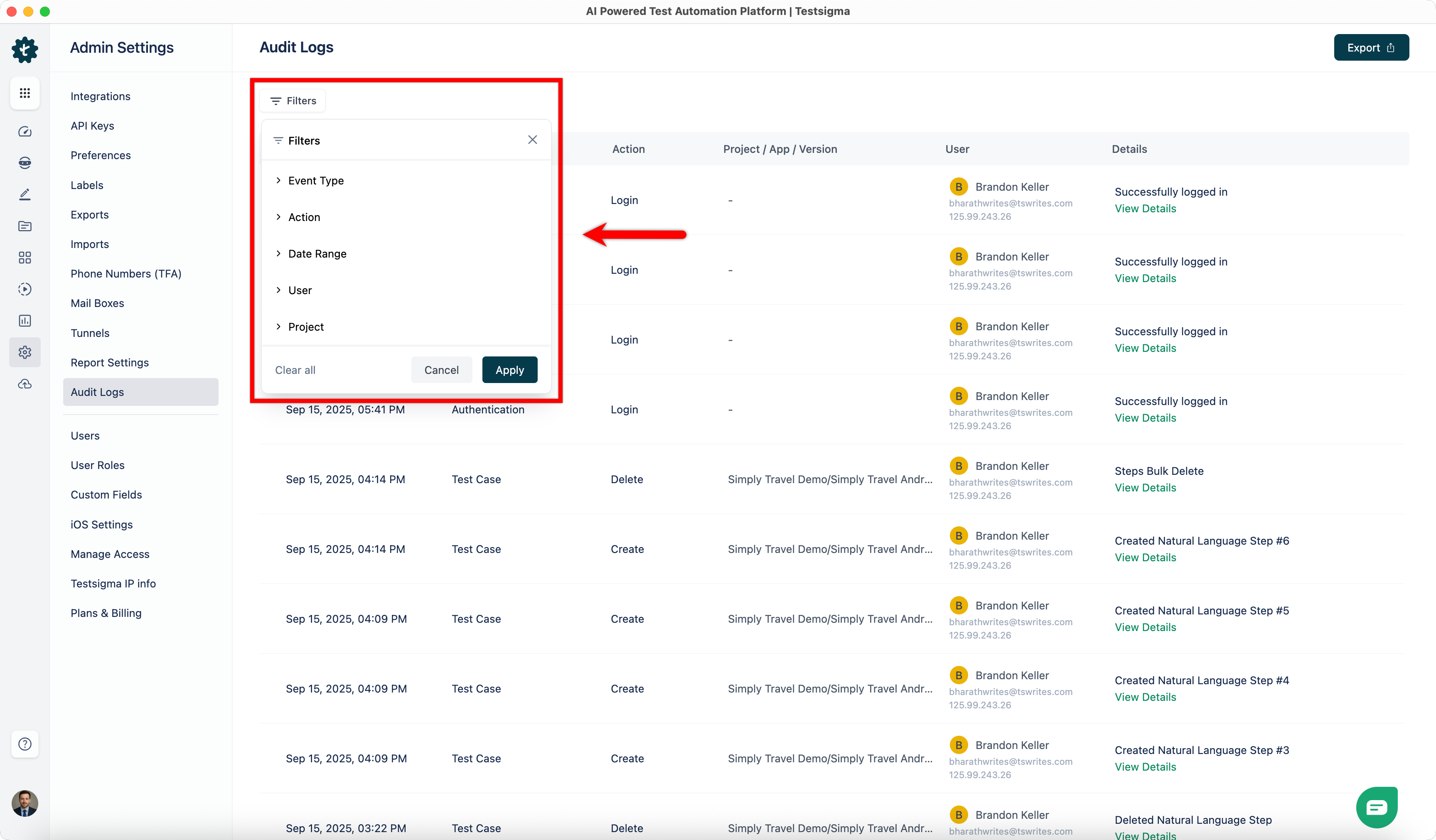Expand the User filter section

click(x=300, y=290)
